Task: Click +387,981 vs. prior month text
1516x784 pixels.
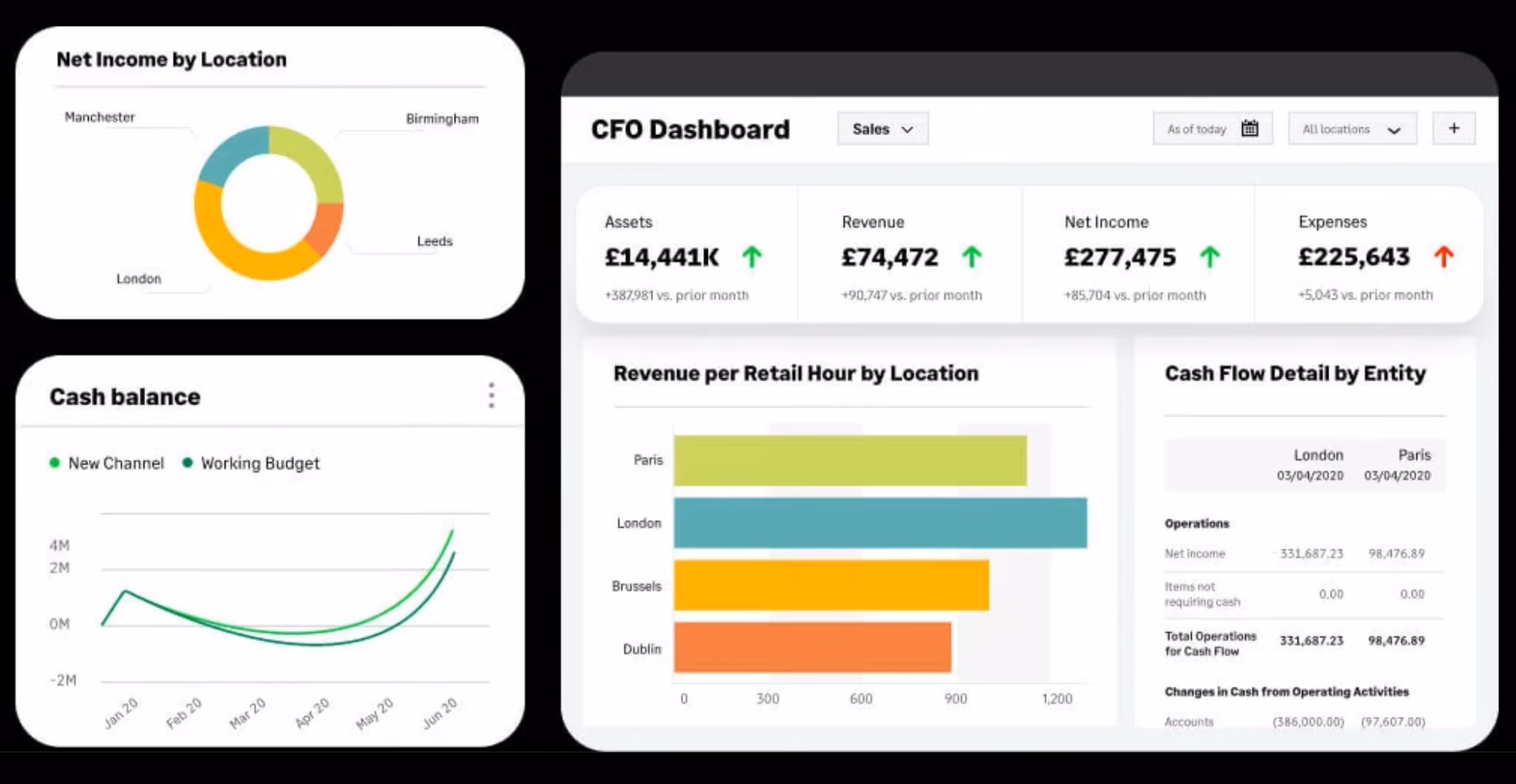Action: coord(676,295)
